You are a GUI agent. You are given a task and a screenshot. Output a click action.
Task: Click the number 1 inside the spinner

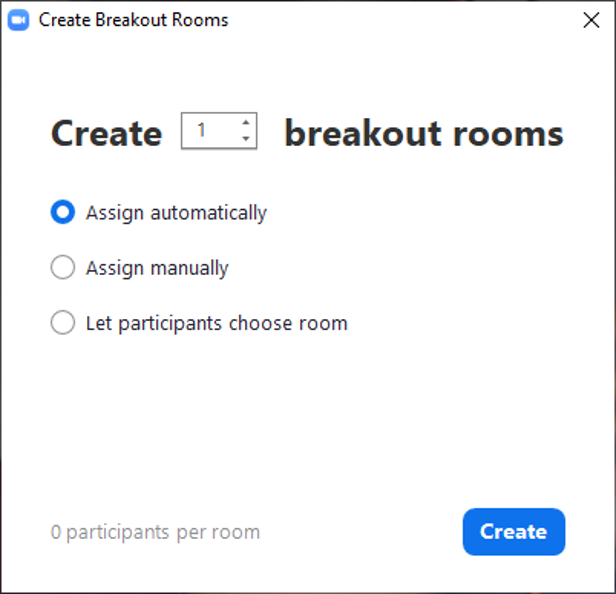point(202,131)
